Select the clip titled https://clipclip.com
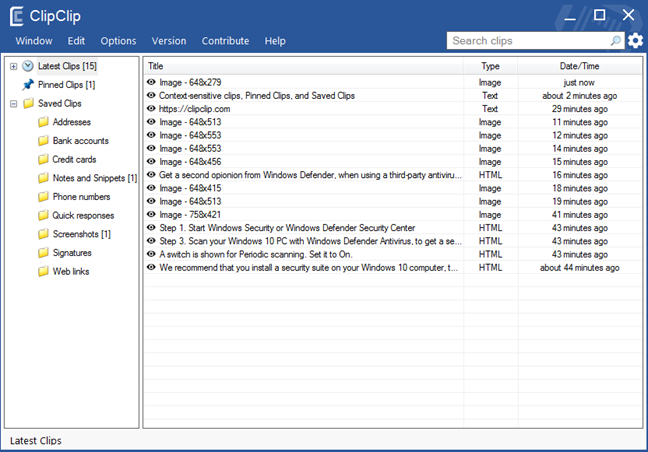The width and height of the screenshot is (648, 452). (194, 109)
